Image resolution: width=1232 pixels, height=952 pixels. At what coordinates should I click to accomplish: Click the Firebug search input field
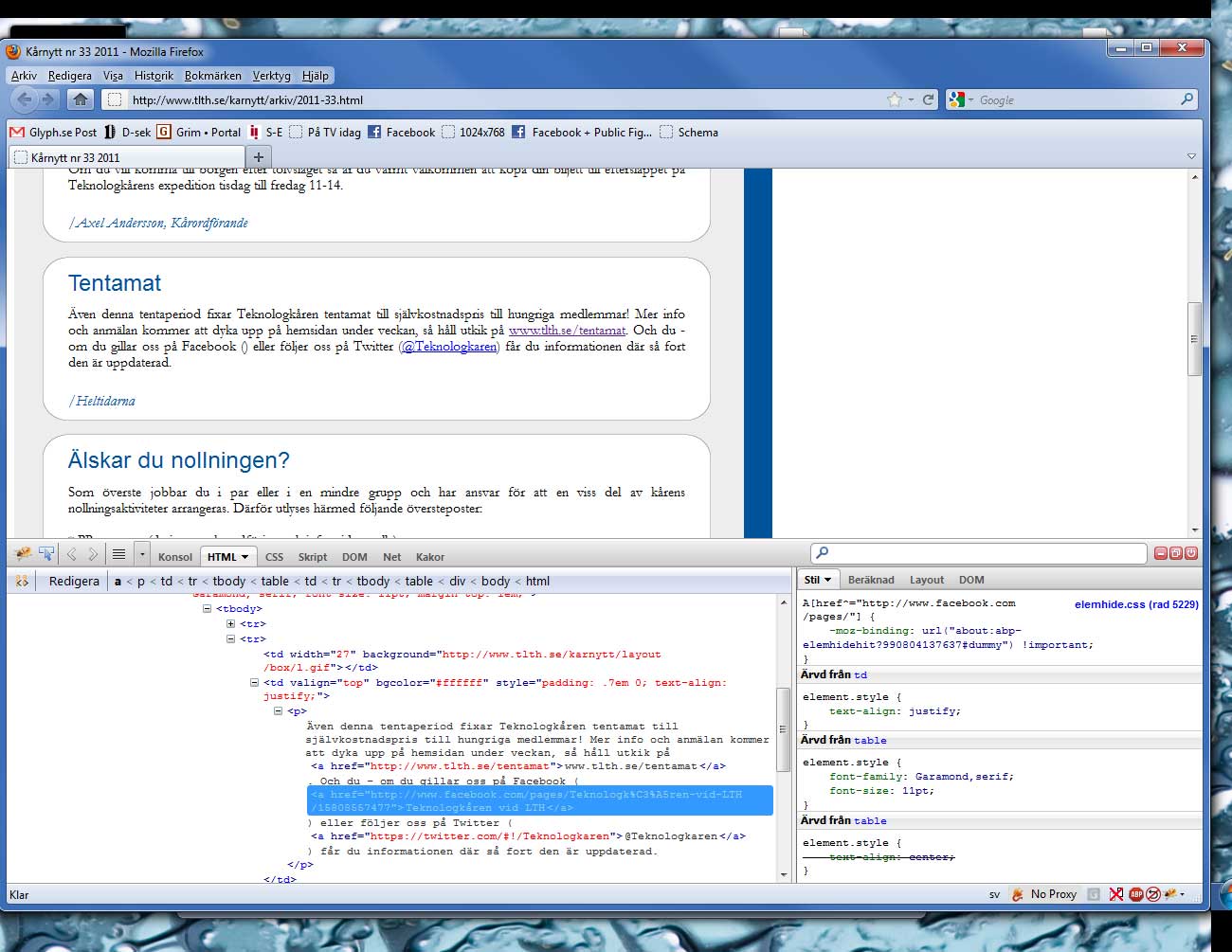tap(979, 553)
